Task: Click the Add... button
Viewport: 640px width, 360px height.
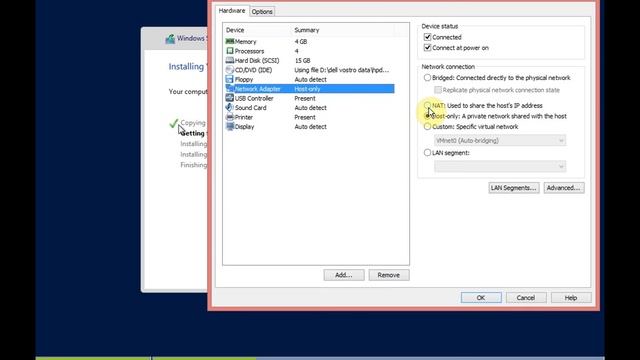Action: 344,275
